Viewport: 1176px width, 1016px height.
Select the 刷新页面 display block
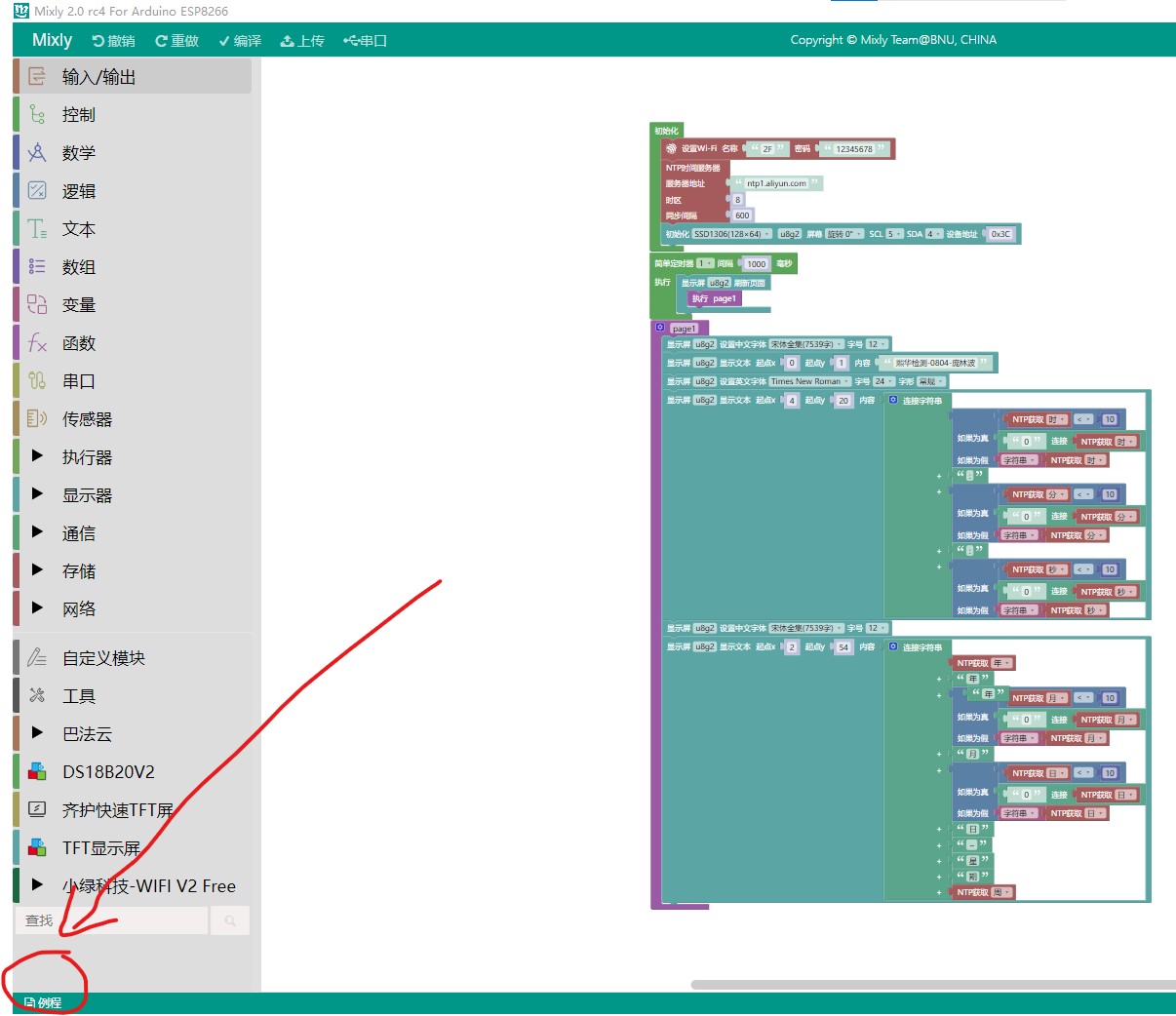coord(724,283)
